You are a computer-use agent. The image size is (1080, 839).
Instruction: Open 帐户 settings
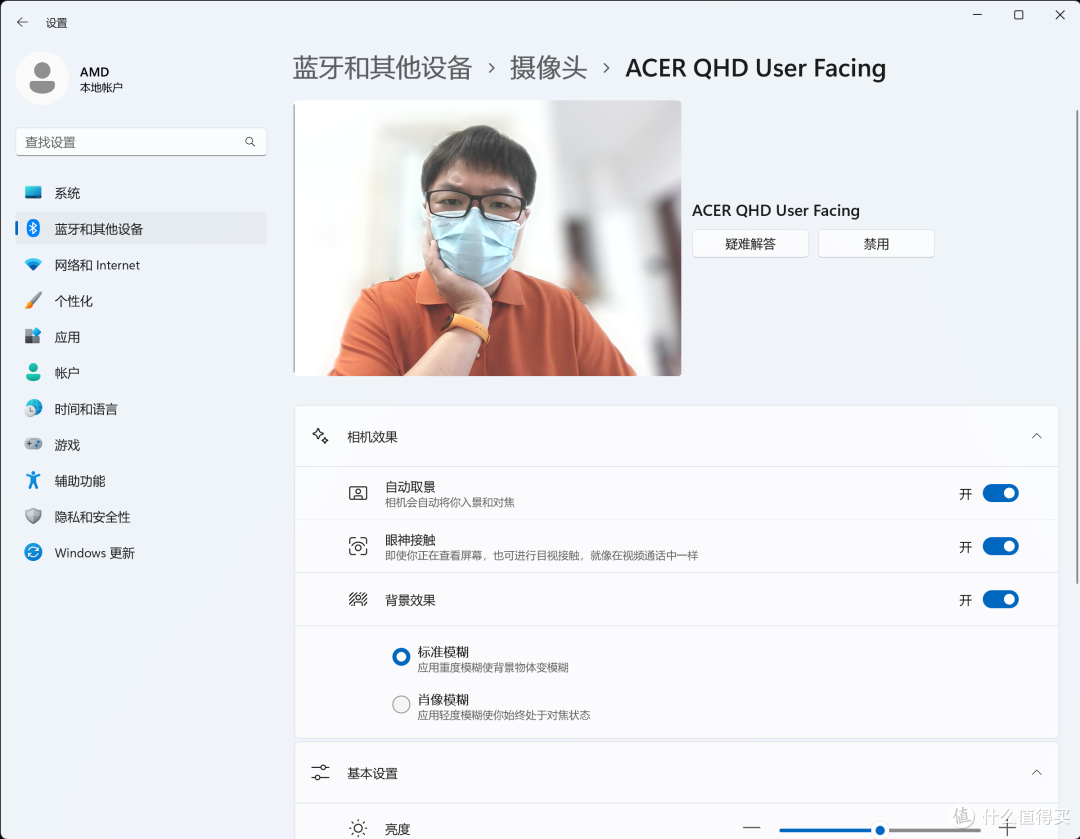141,372
